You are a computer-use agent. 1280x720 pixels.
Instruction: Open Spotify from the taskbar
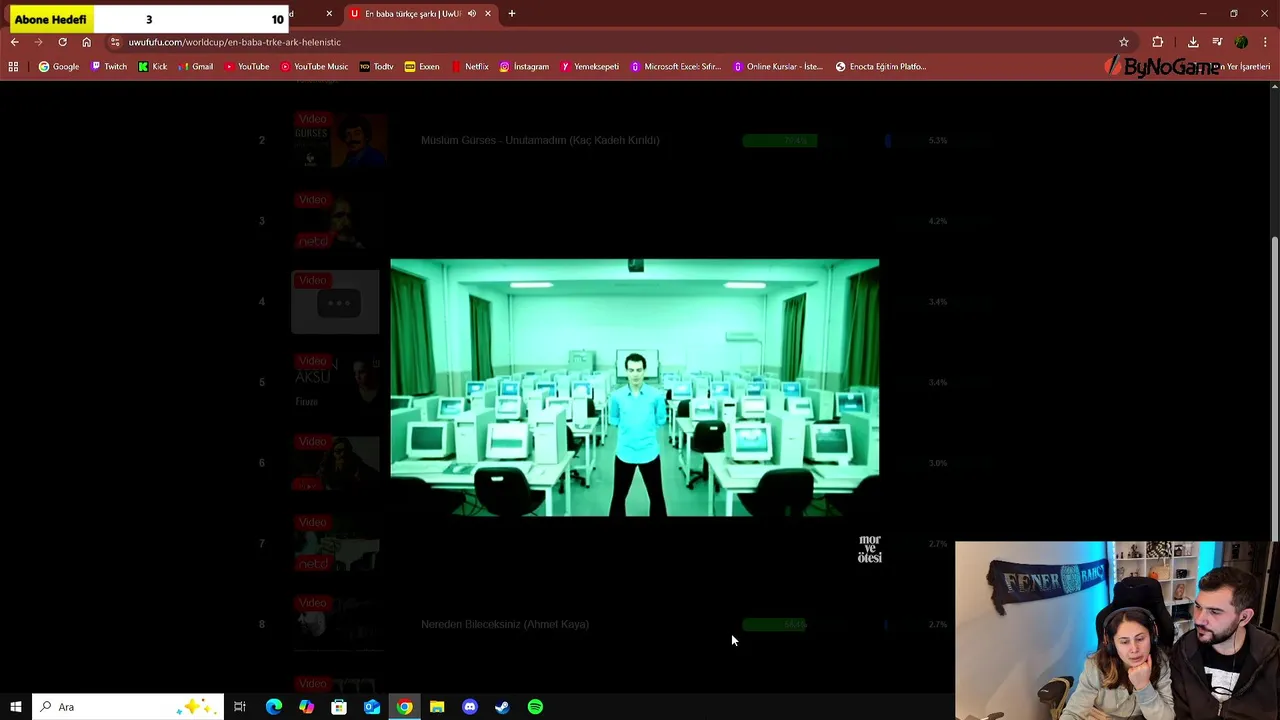(535, 707)
